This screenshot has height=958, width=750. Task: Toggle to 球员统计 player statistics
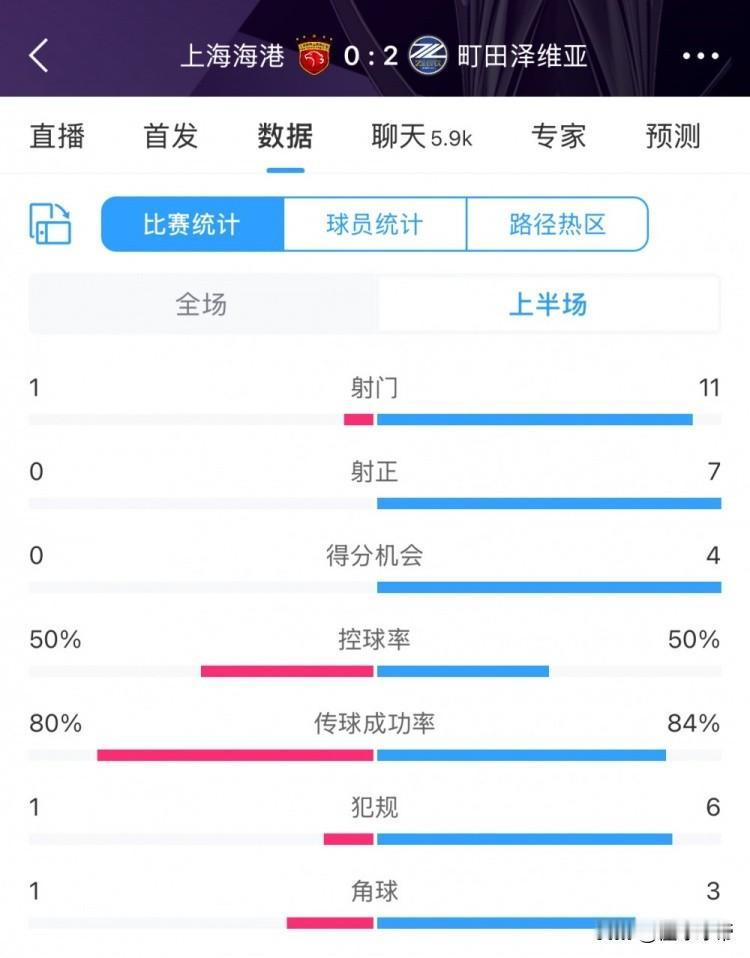tap(375, 224)
